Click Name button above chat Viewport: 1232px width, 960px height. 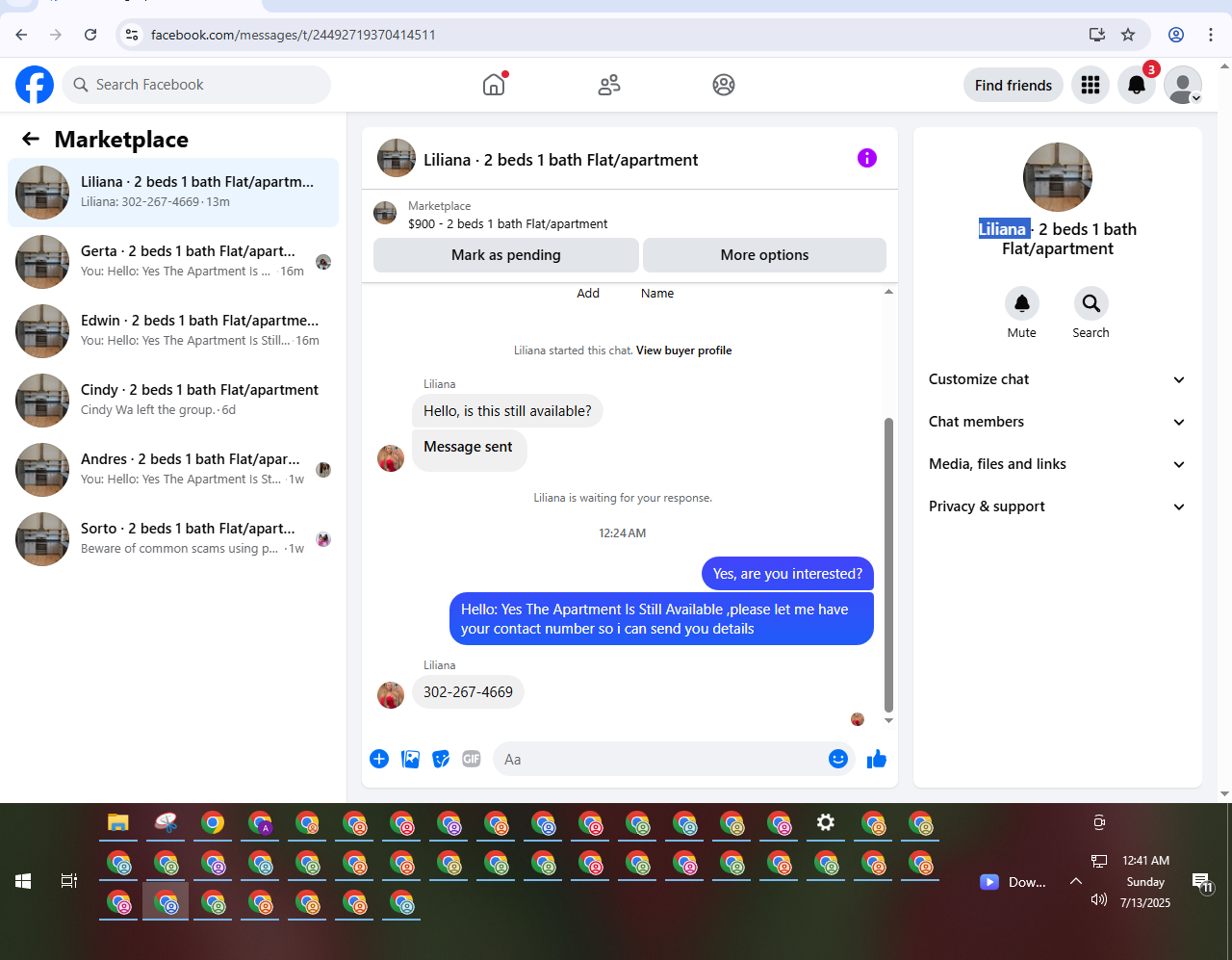coord(657,294)
